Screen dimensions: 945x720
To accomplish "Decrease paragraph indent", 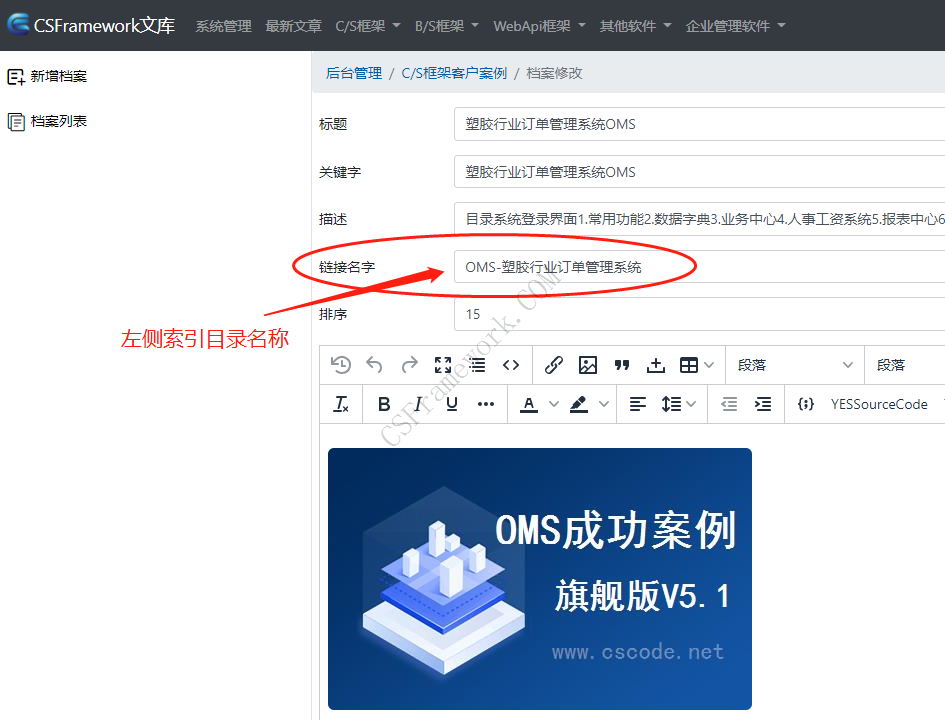I will pyautogui.click(x=729, y=404).
